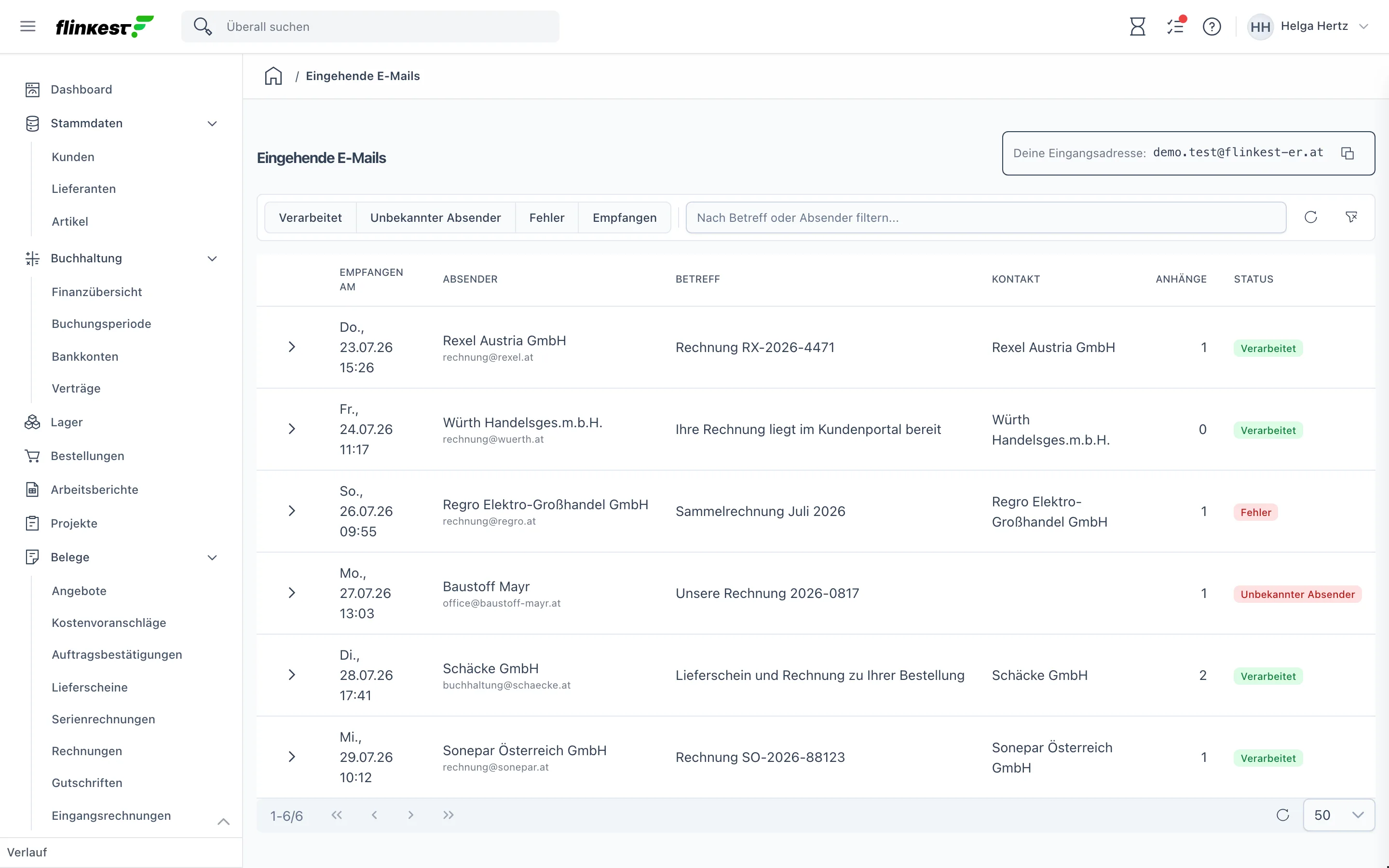The height and width of the screenshot is (868, 1389).
Task: Click the Überall suchen search field
Action: [370, 27]
